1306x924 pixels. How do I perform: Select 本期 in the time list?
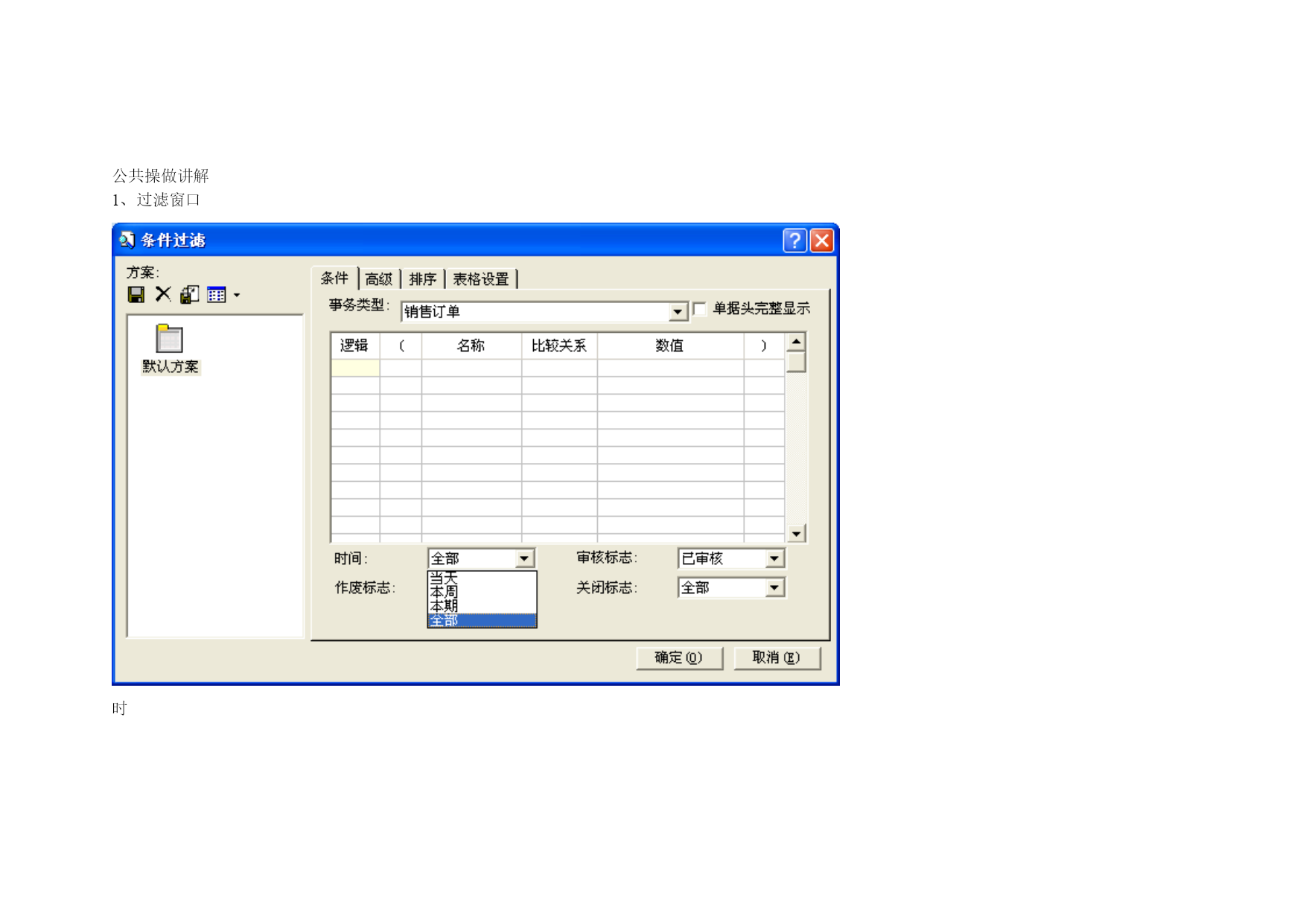[482, 606]
